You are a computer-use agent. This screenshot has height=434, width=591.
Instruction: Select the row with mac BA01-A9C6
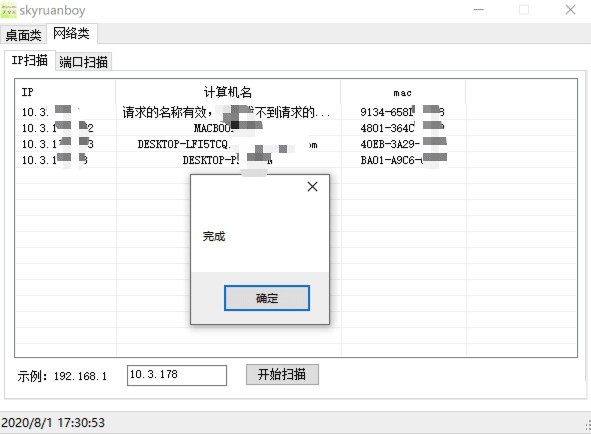296,160
